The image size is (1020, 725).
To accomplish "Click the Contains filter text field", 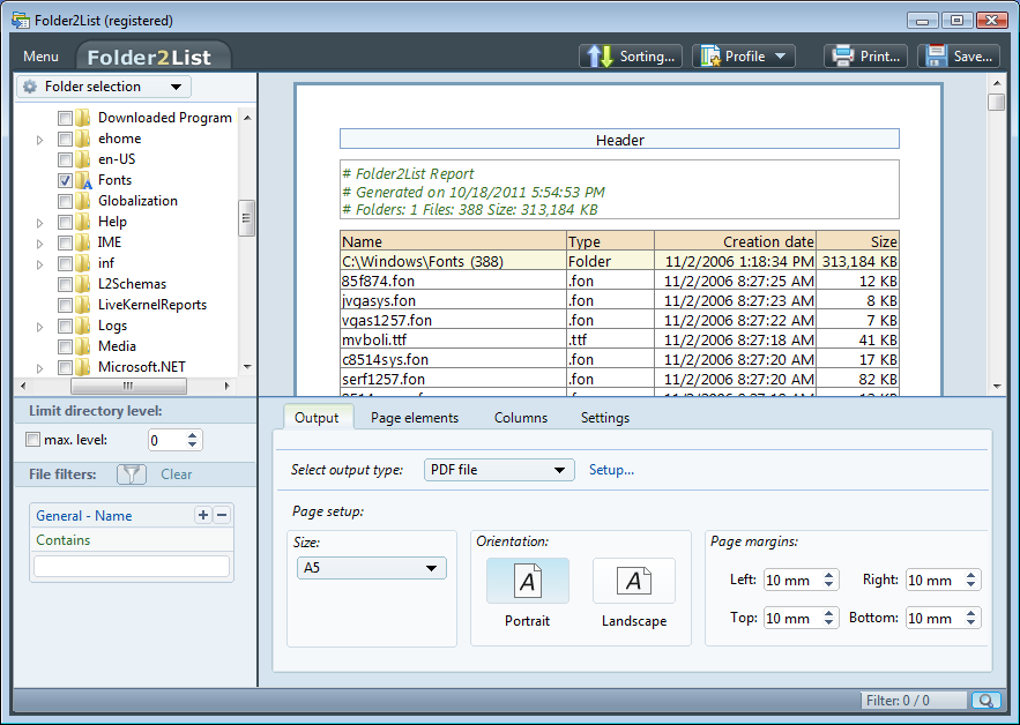I will [x=132, y=566].
